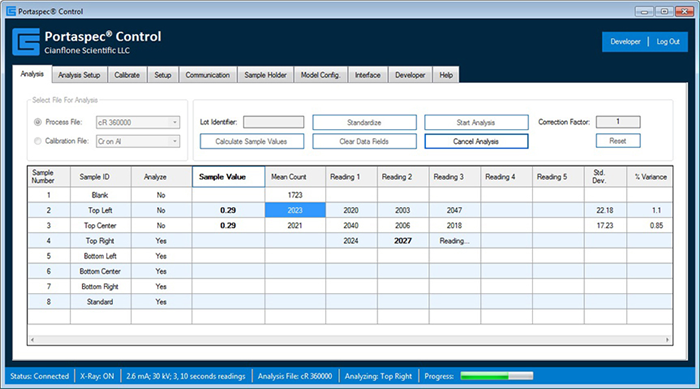Click the Reading 3 value 2047
700x389 pixels.
coord(454,210)
